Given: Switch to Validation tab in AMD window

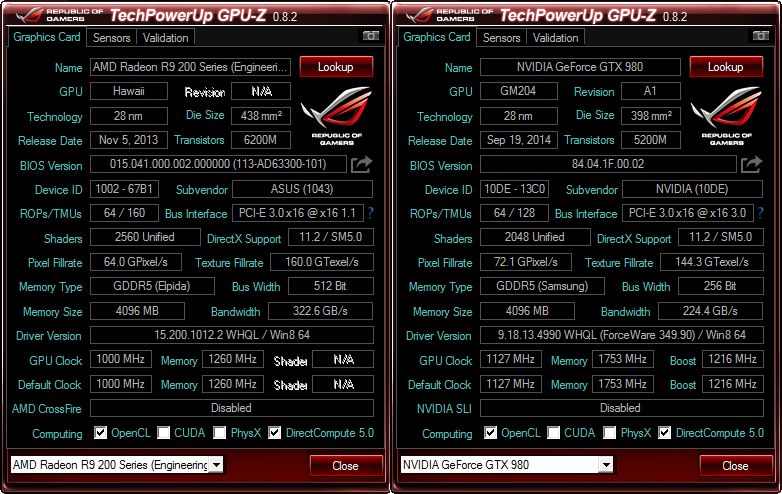Looking at the screenshot, I should pyautogui.click(x=166, y=38).
